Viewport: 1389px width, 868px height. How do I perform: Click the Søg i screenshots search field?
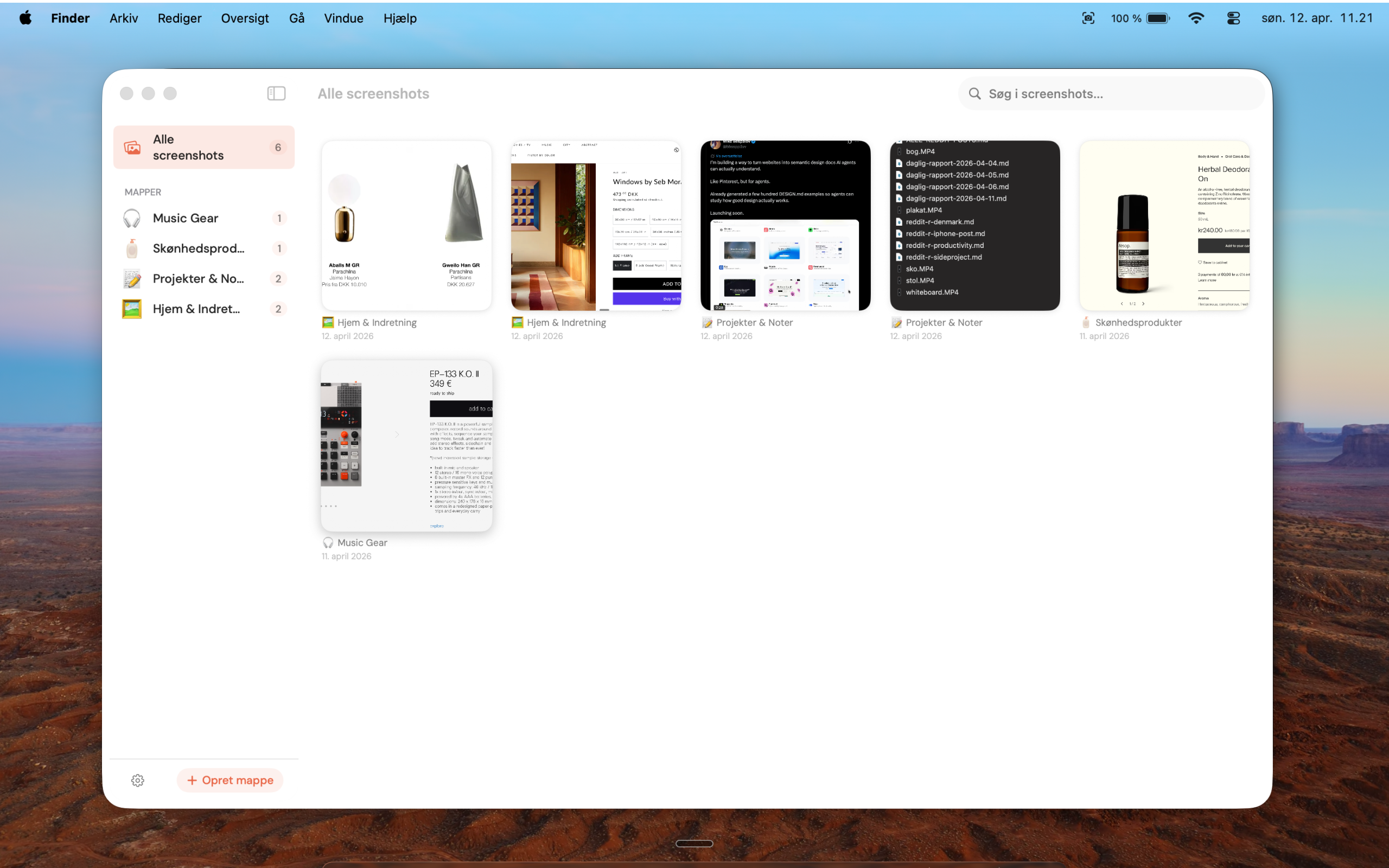[1111, 93]
